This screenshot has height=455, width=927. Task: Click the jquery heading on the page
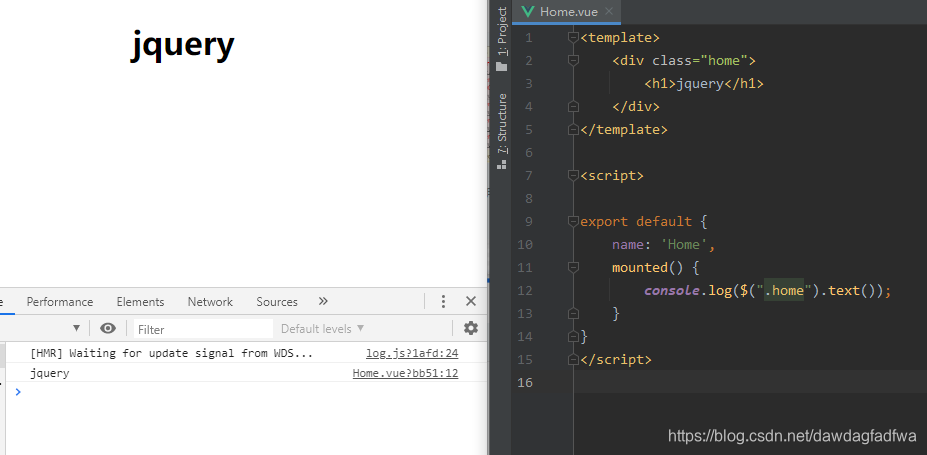tap(183, 45)
